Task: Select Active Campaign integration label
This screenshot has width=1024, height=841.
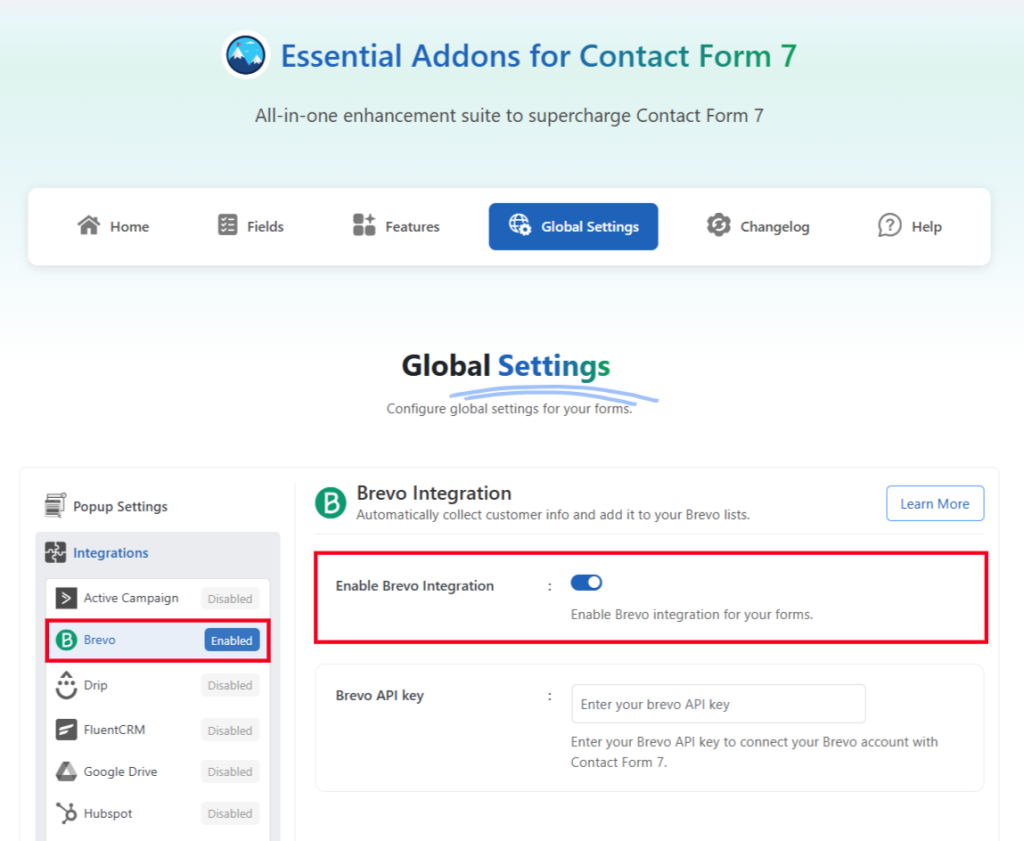Action: point(131,598)
